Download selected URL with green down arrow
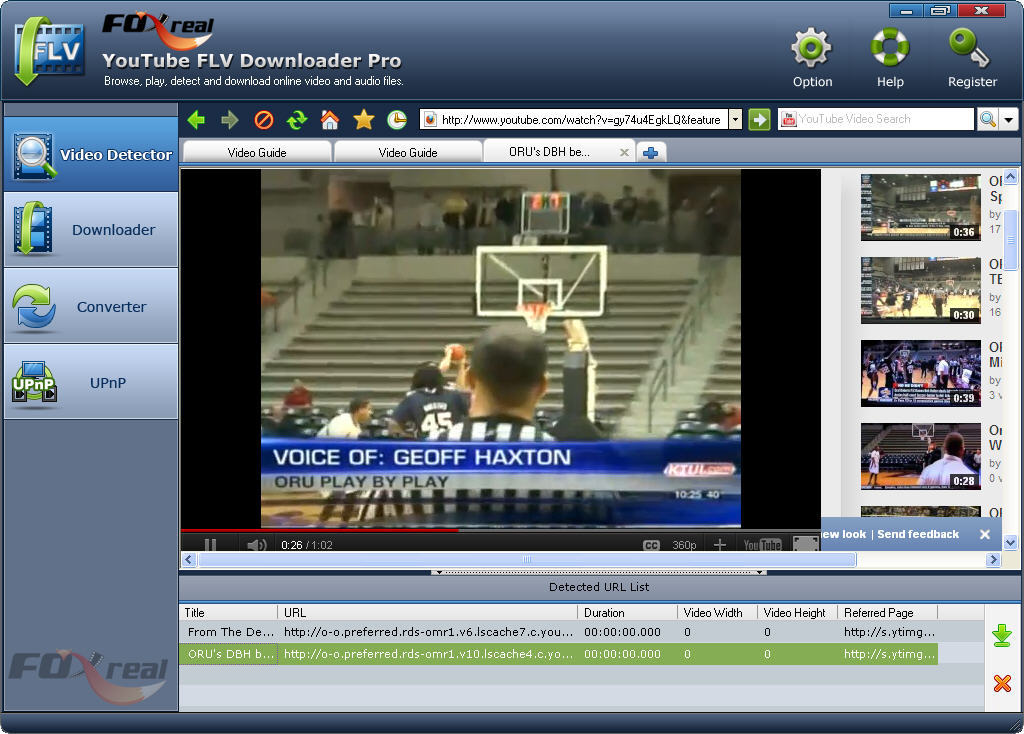This screenshot has height=734, width=1024. (1002, 635)
